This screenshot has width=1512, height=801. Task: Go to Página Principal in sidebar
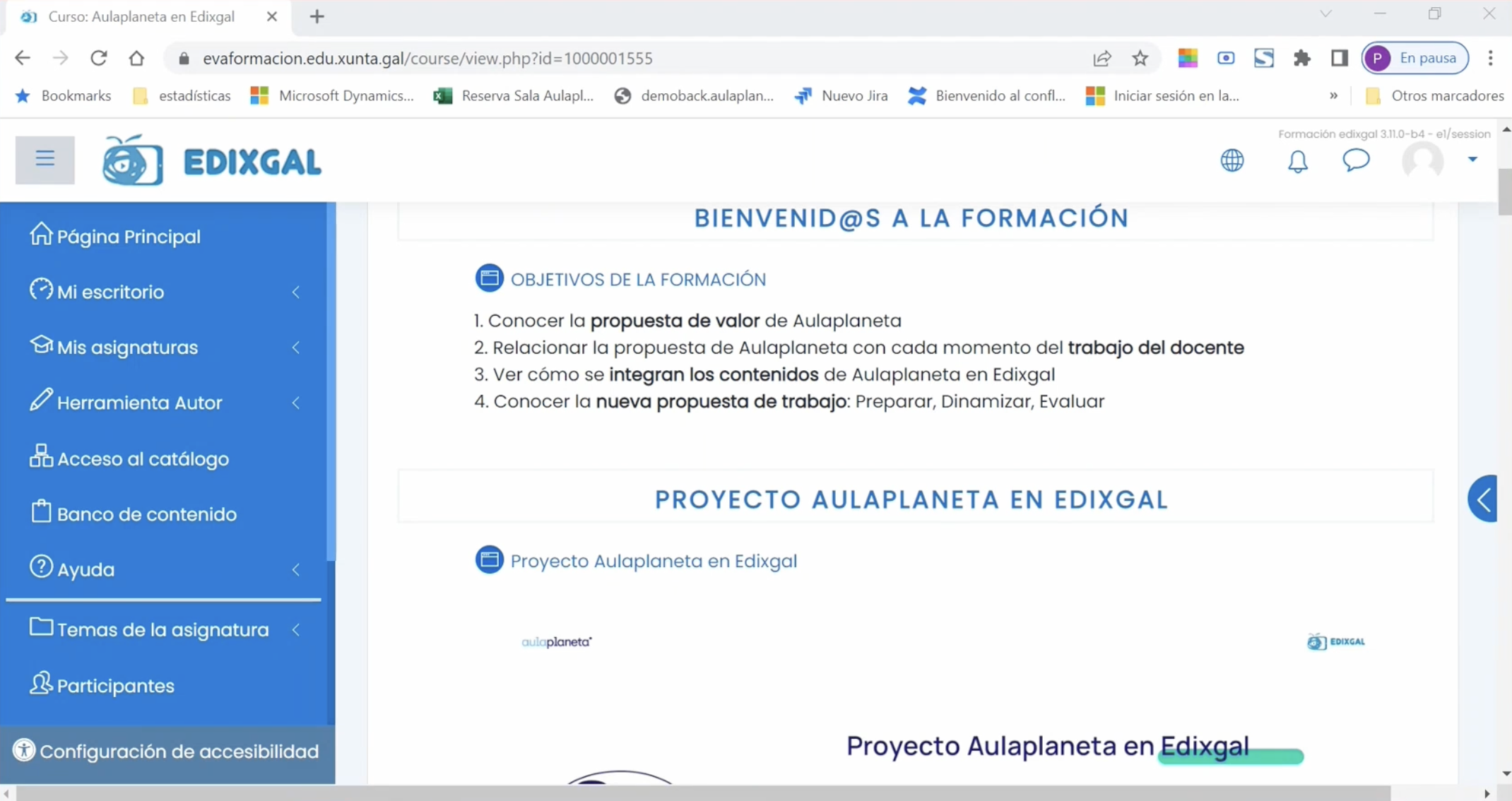[x=129, y=237]
